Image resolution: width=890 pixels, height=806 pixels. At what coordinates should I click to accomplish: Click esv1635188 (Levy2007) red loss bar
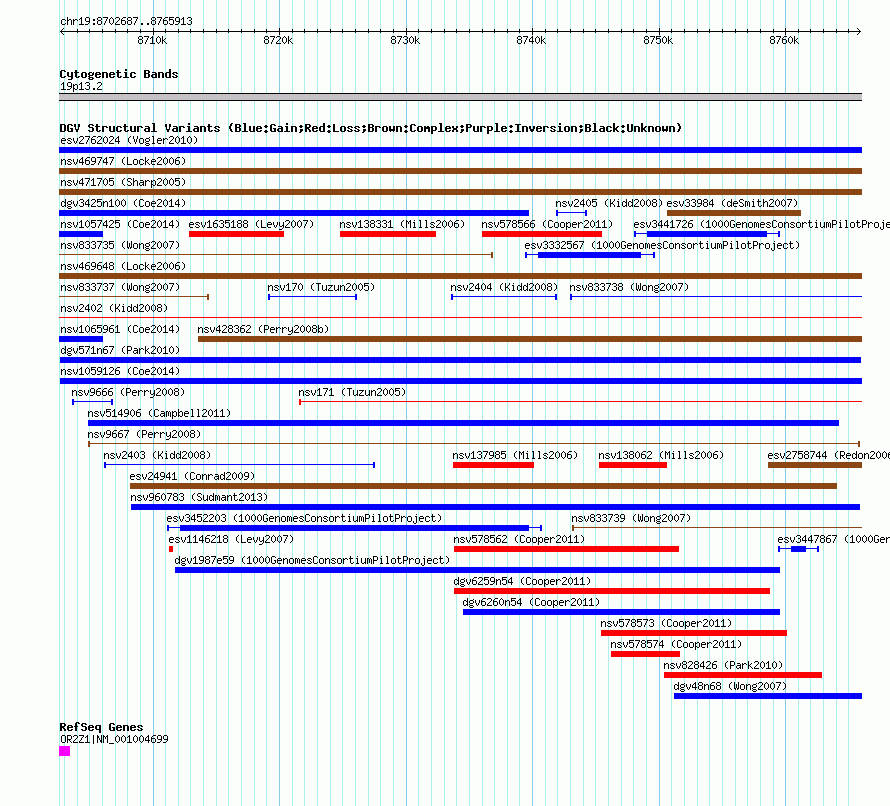[237, 234]
